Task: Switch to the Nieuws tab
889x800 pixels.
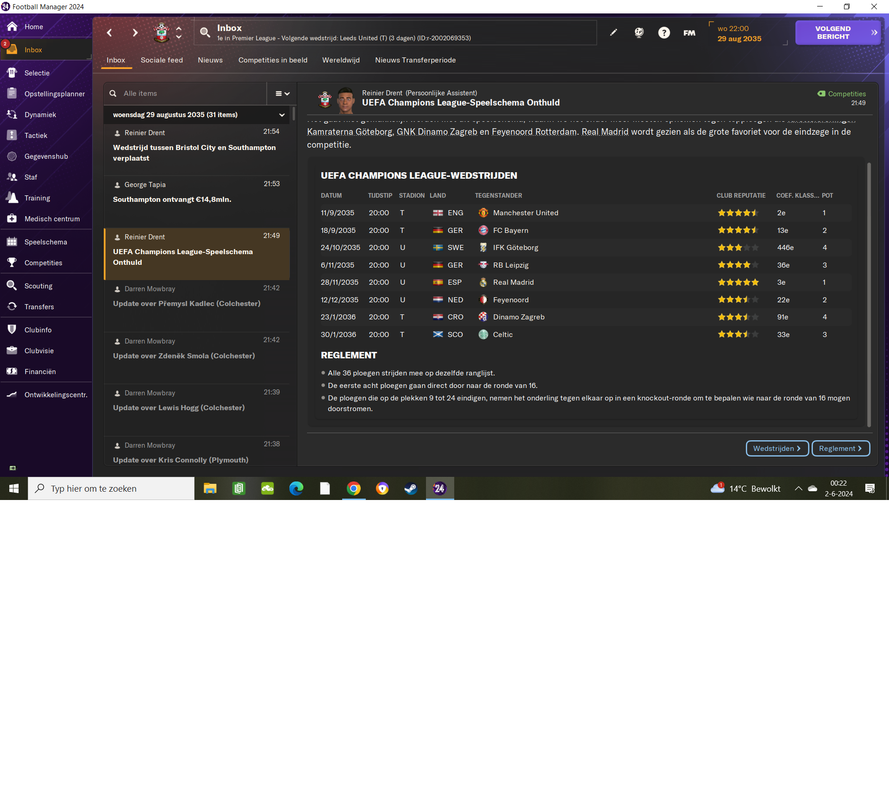Action: (x=210, y=60)
